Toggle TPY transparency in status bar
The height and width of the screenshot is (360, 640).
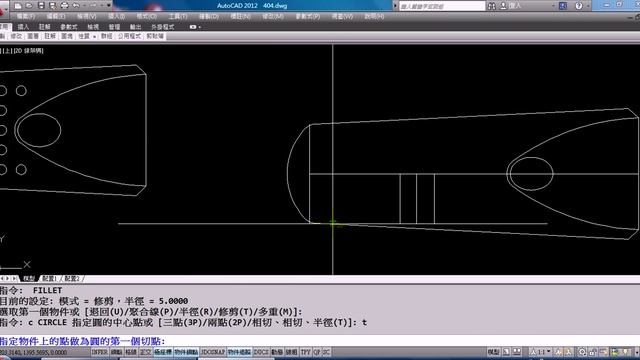(305, 352)
